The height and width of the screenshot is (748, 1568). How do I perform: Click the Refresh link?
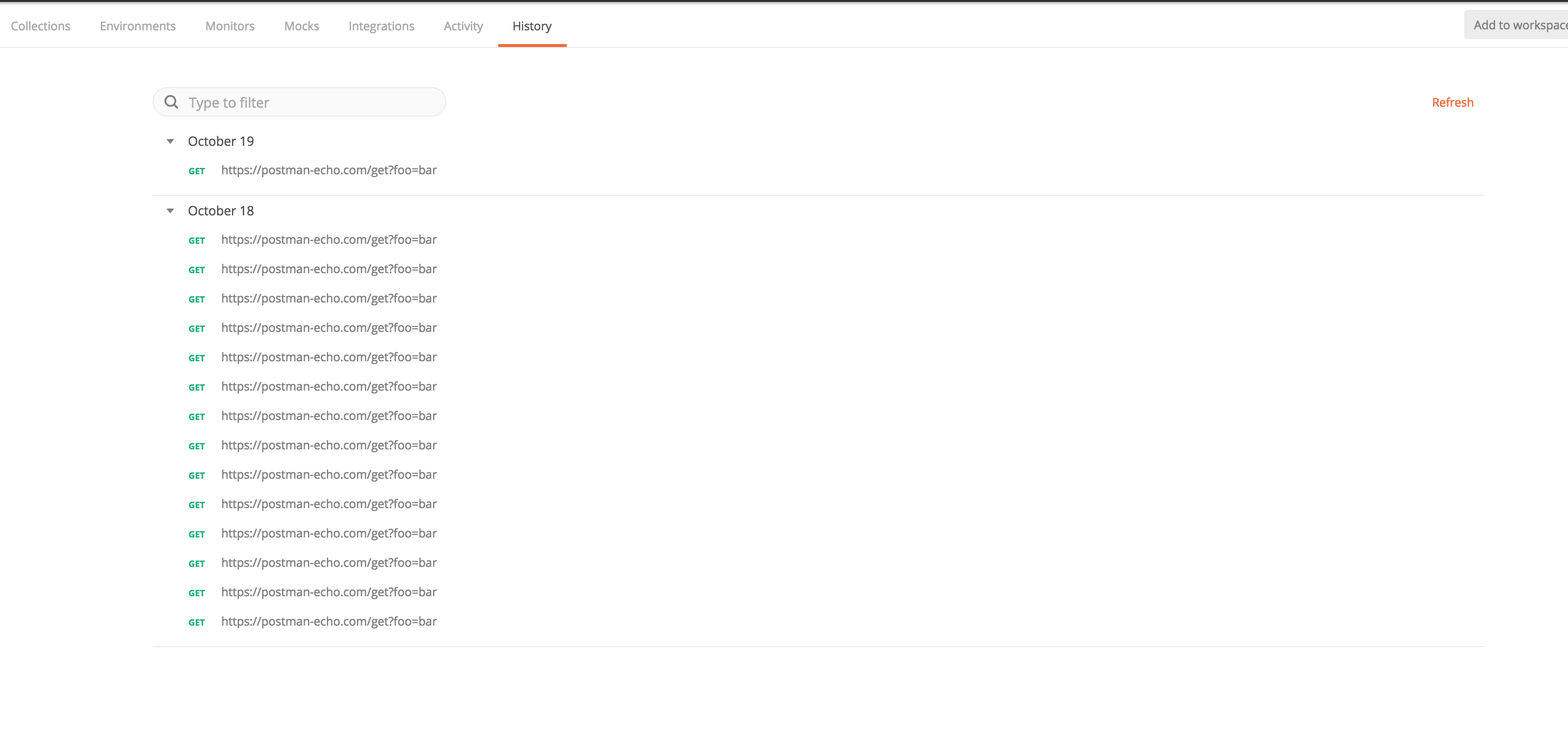coord(1453,102)
